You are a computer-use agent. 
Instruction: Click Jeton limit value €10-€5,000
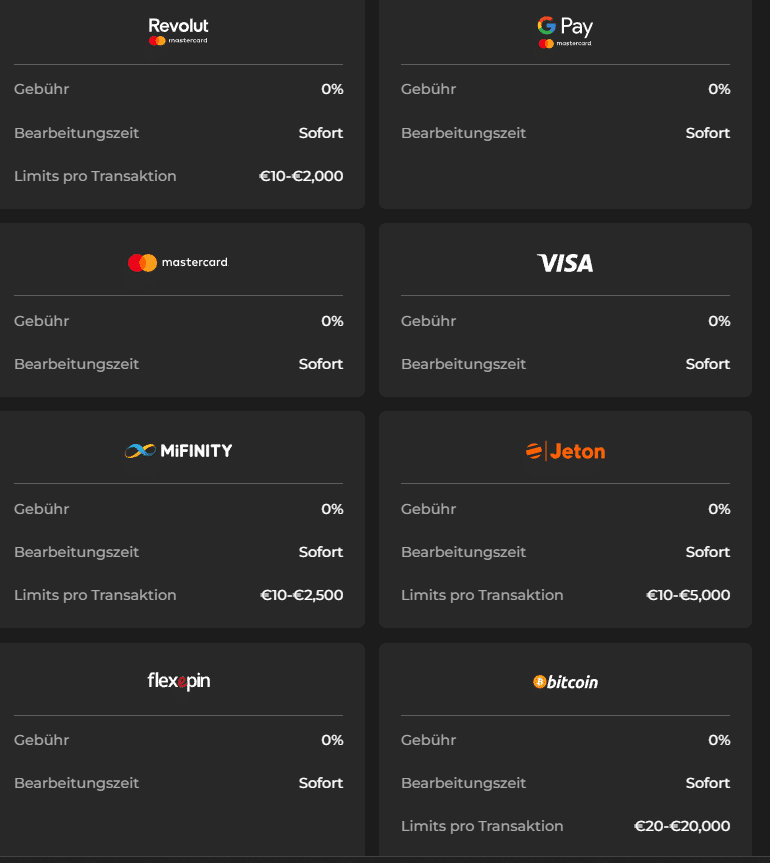[x=688, y=595]
